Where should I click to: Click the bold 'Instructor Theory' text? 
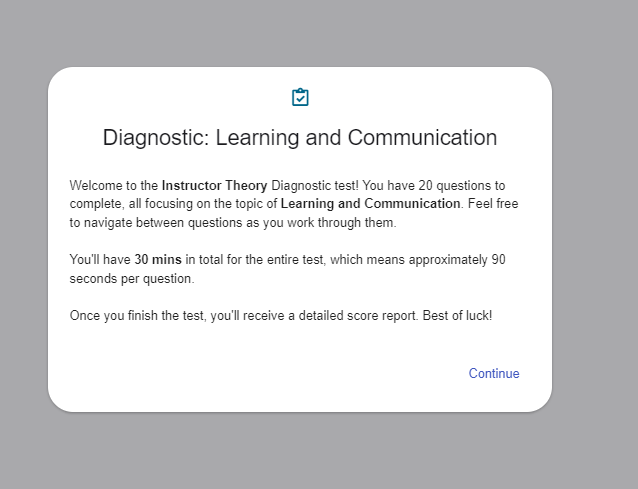(214, 185)
